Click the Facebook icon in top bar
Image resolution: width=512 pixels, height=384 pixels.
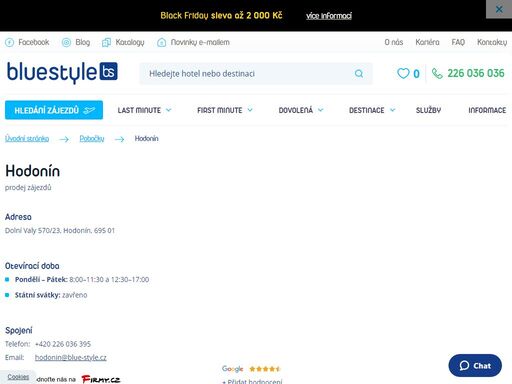(x=9, y=42)
